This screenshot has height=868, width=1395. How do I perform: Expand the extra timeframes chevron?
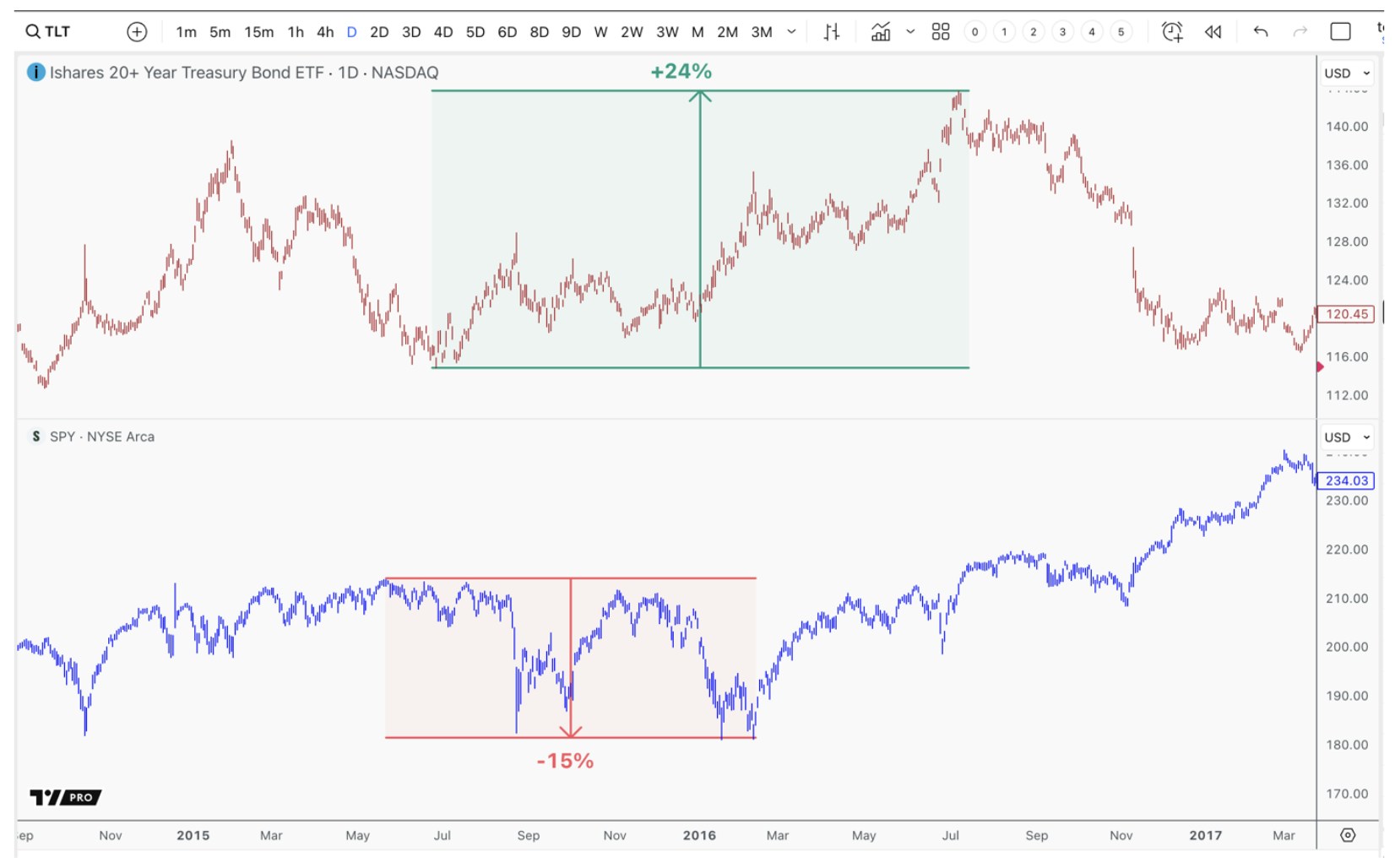click(x=791, y=31)
